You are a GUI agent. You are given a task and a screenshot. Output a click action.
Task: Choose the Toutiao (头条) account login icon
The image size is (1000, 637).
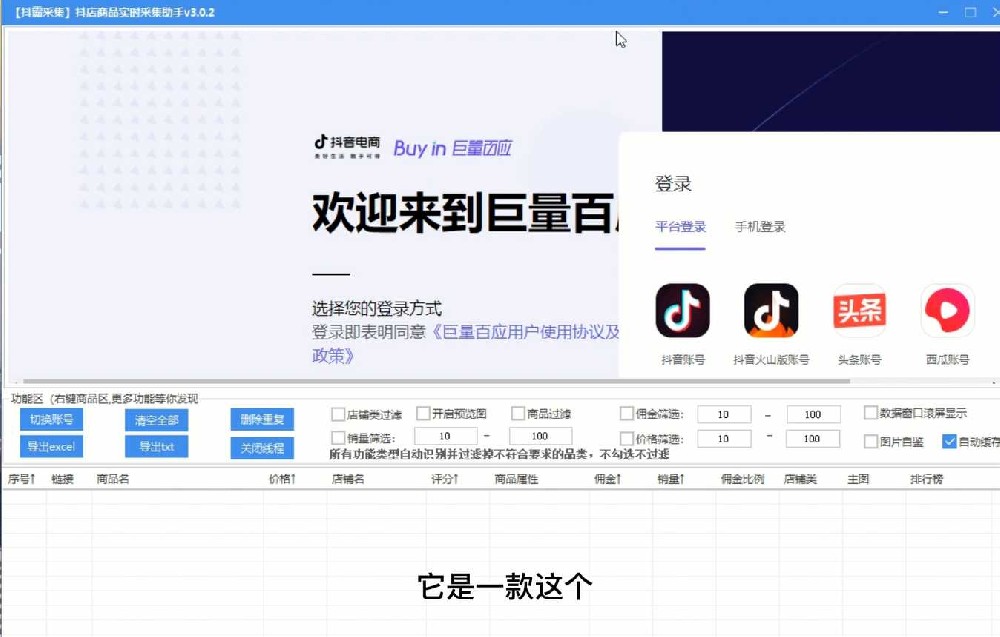pyautogui.click(x=860, y=311)
